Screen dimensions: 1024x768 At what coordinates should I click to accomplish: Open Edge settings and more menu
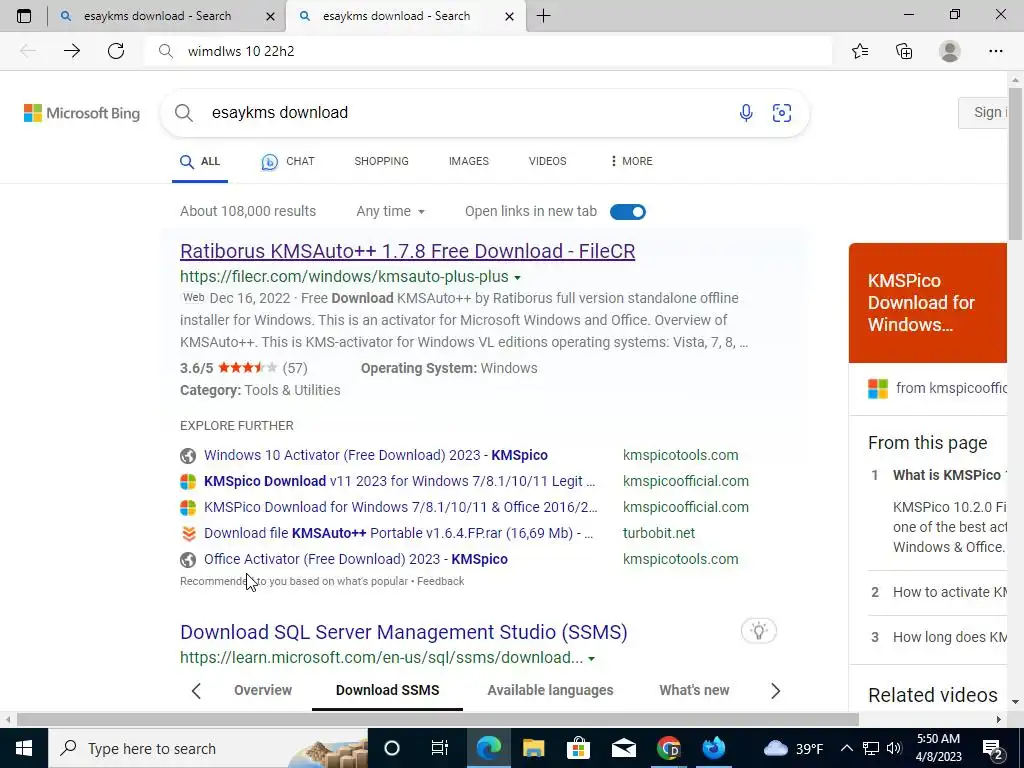click(x=995, y=51)
